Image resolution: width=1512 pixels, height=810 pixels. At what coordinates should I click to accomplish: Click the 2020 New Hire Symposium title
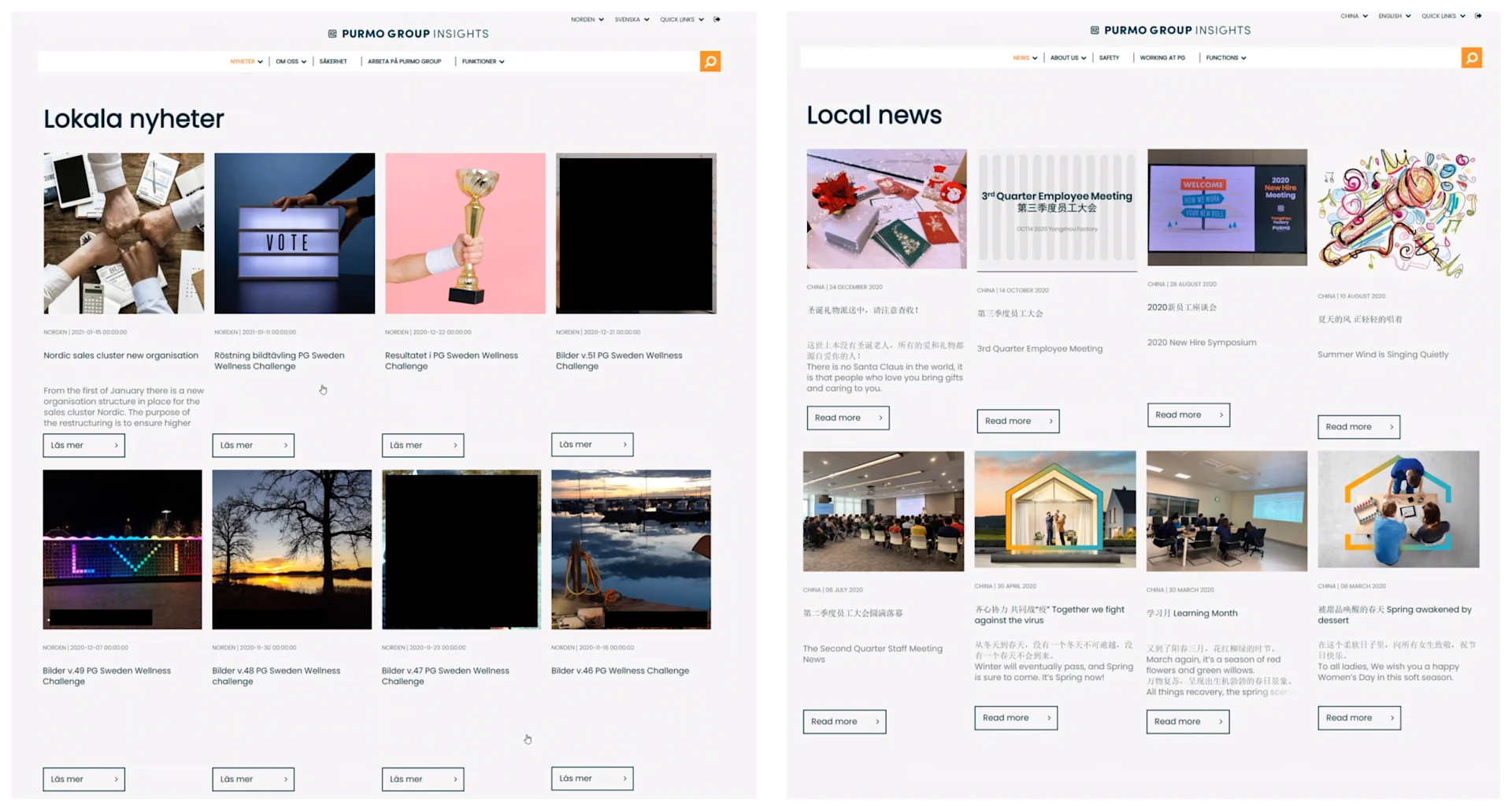click(x=1202, y=343)
